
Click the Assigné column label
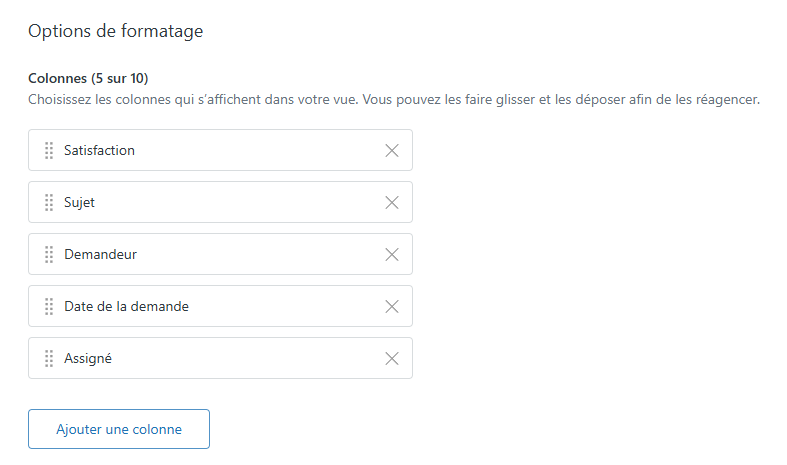88,358
